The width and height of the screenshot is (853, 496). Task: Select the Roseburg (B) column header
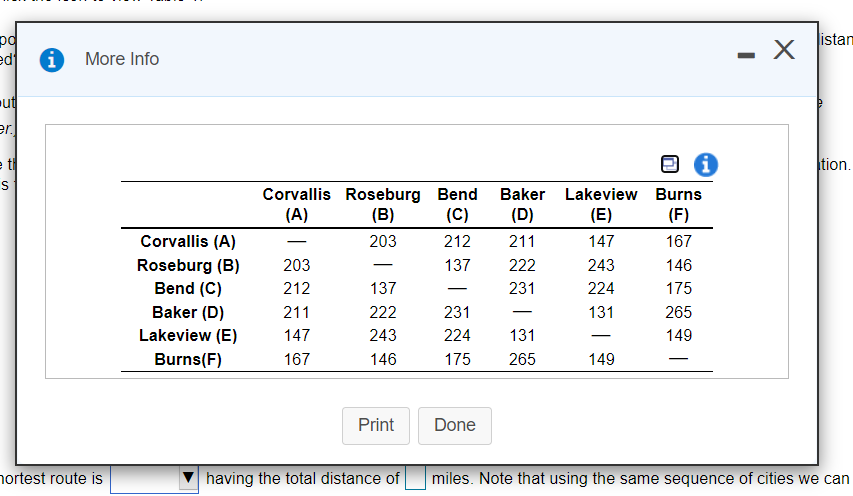point(383,204)
